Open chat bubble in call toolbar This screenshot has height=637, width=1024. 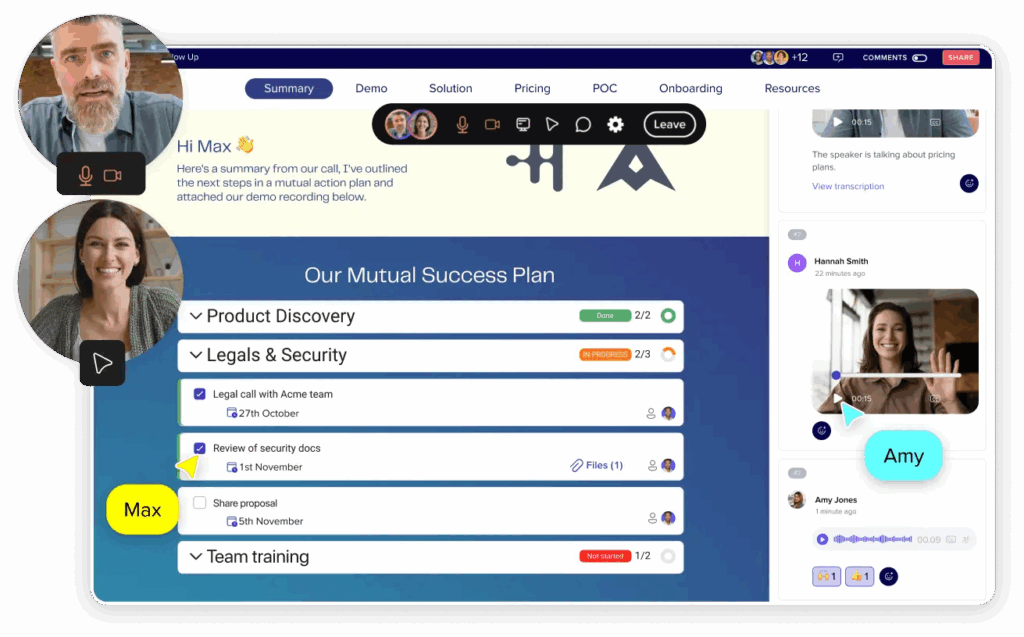[x=583, y=124]
